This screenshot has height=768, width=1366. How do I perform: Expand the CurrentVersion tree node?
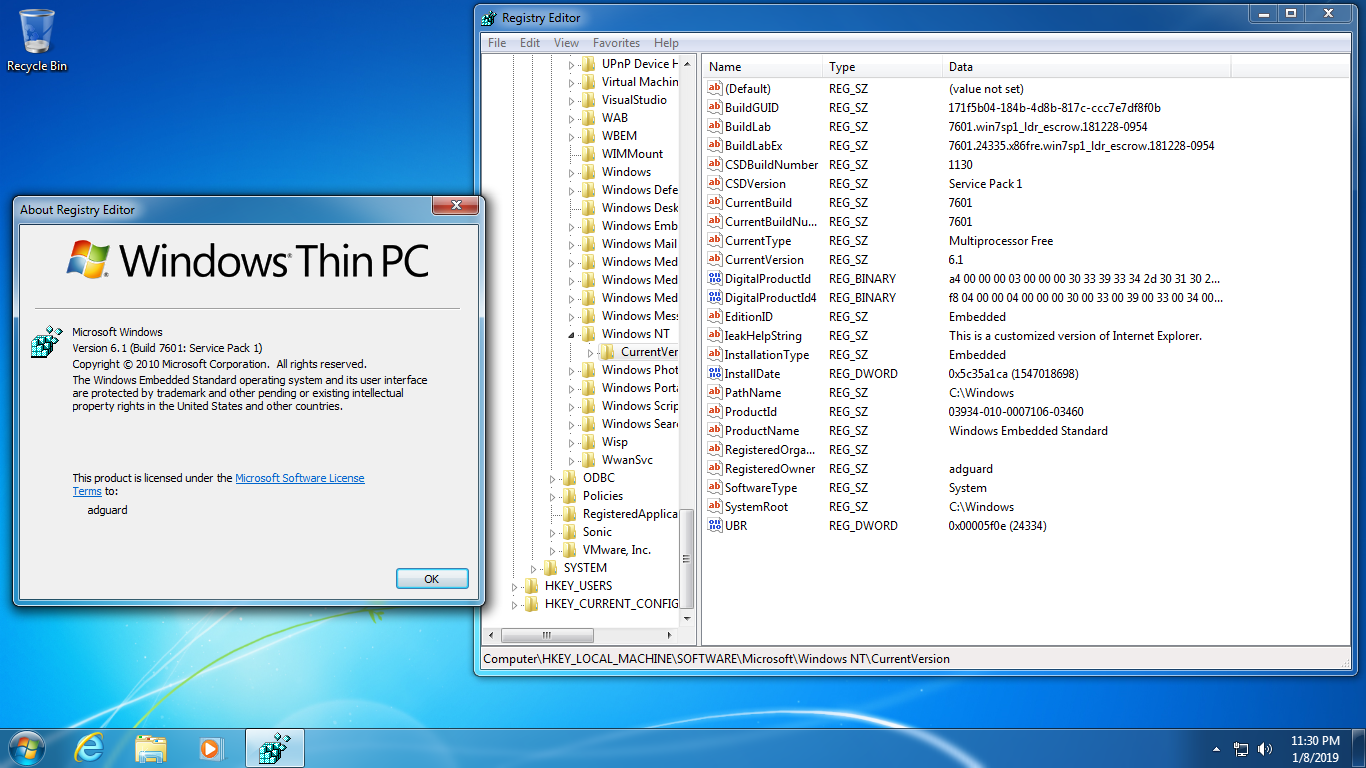(592, 352)
